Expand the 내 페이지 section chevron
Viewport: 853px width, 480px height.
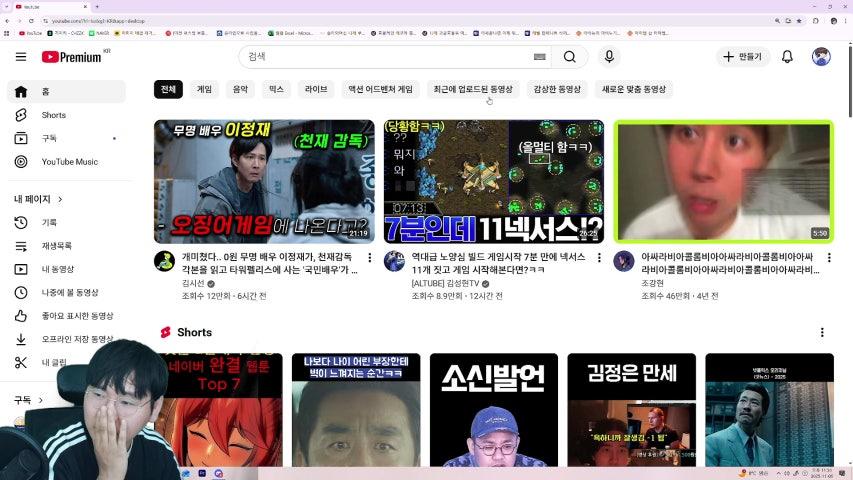pyautogui.click(x=60, y=199)
